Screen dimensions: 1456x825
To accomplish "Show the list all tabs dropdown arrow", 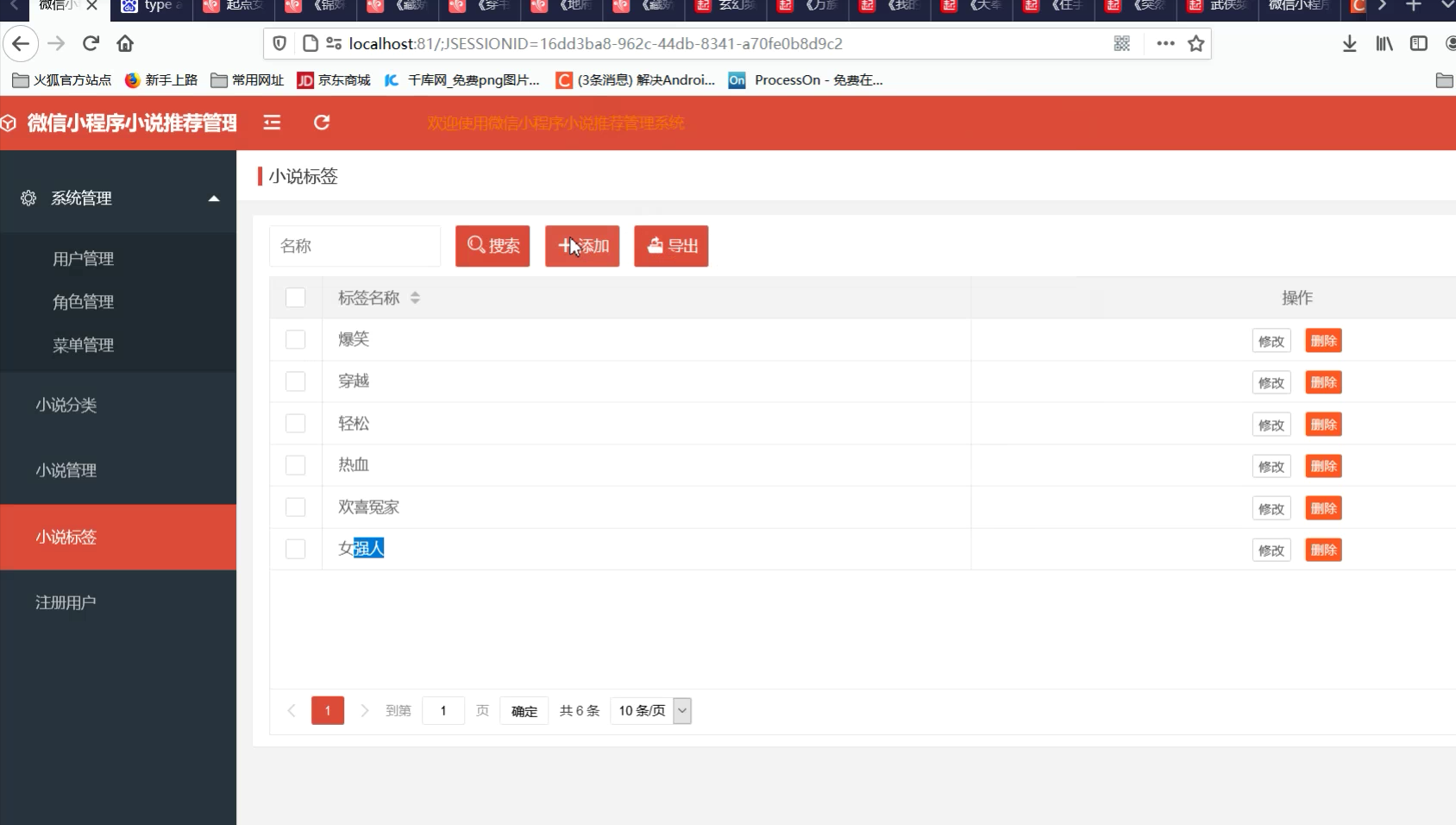I will tap(1447, 6).
